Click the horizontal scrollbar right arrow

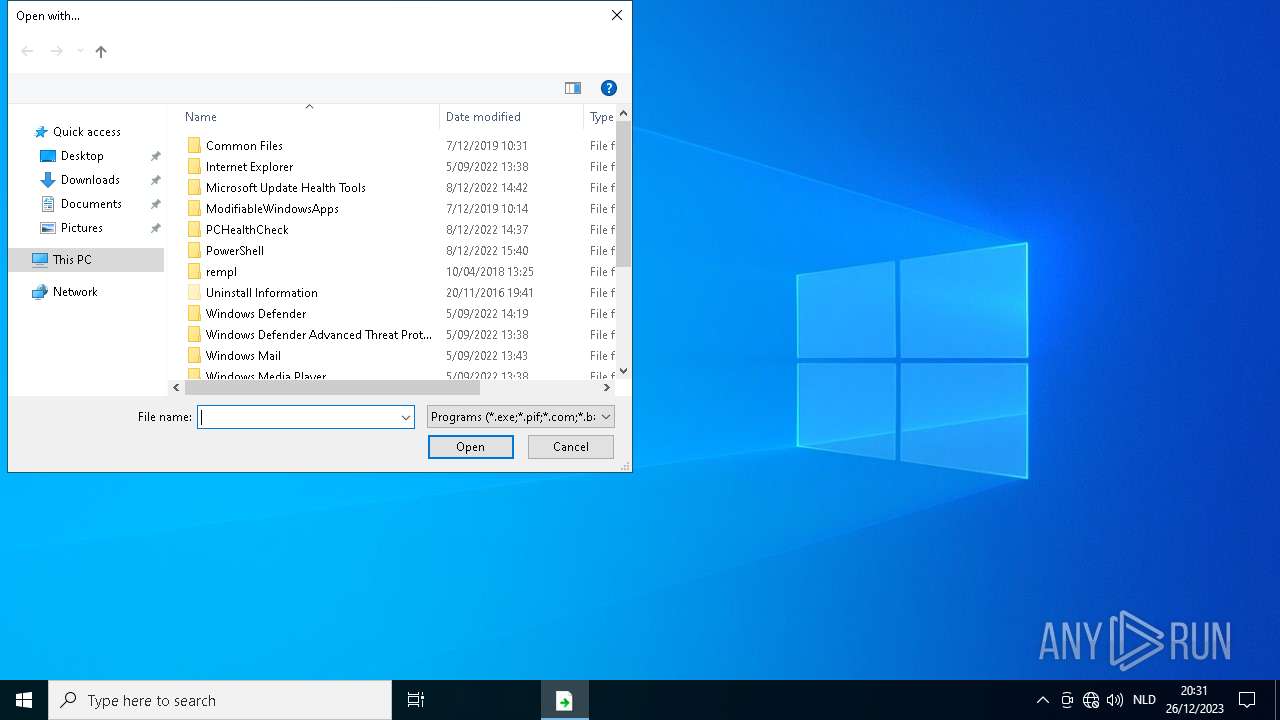pos(606,387)
